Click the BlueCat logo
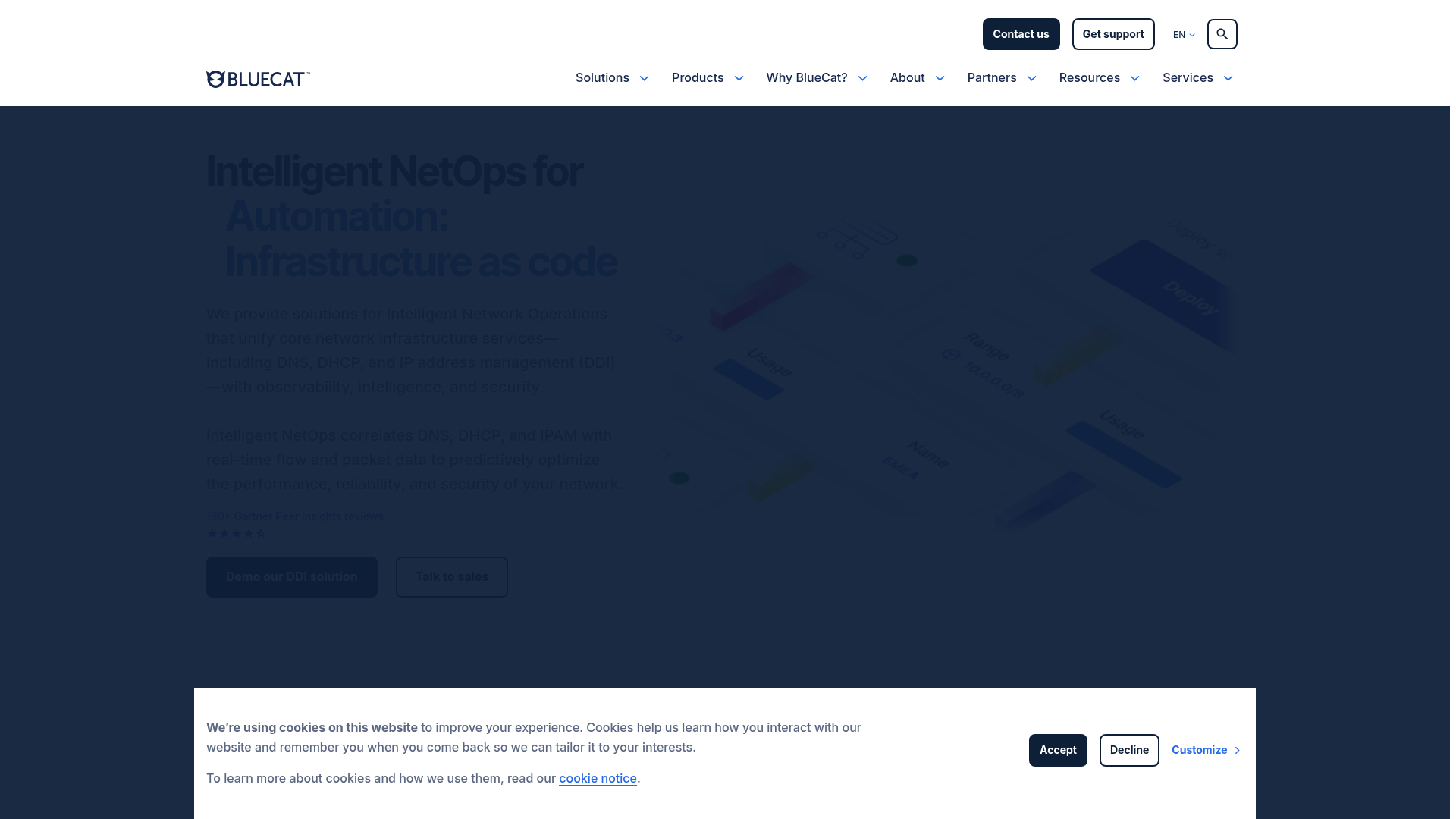The height and width of the screenshot is (819, 1456). coord(258,78)
